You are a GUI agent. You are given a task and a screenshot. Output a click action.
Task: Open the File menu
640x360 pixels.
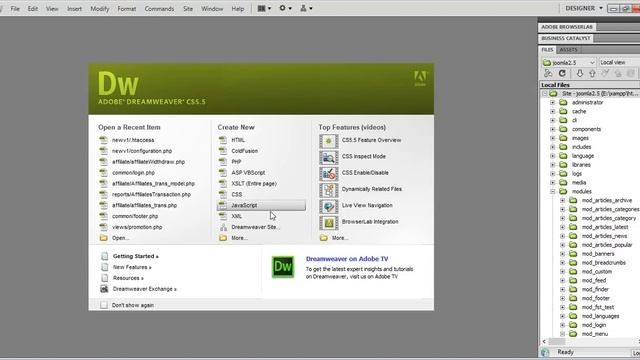click(15, 9)
